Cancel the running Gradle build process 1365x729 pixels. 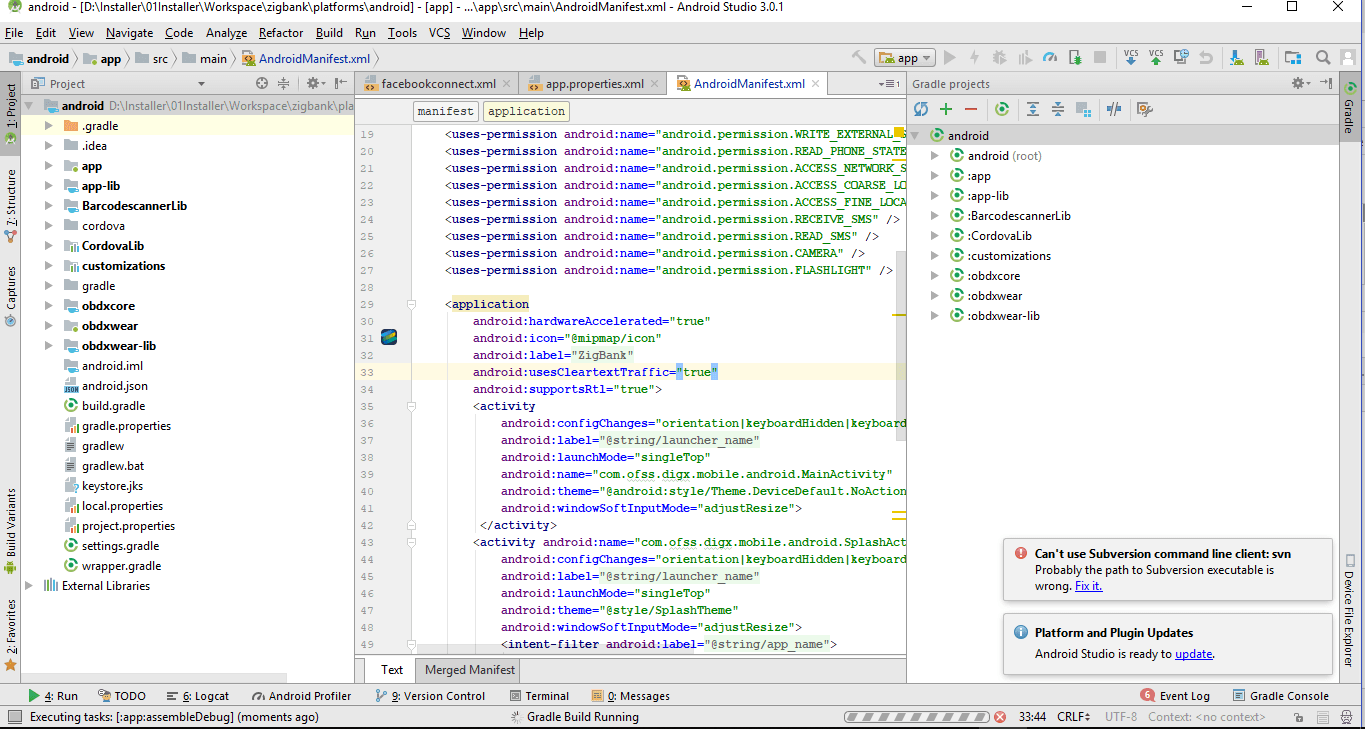(x=999, y=717)
